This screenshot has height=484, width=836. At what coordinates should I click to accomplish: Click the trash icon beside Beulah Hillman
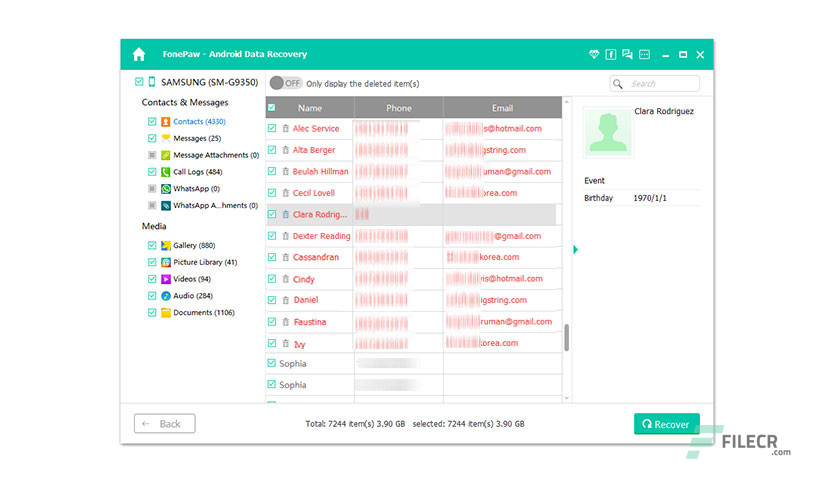coord(286,171)
